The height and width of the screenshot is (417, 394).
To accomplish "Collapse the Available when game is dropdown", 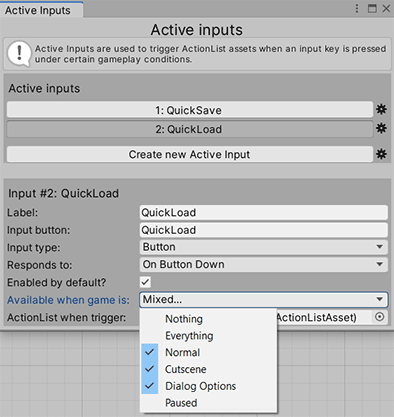I will (264, 300).
